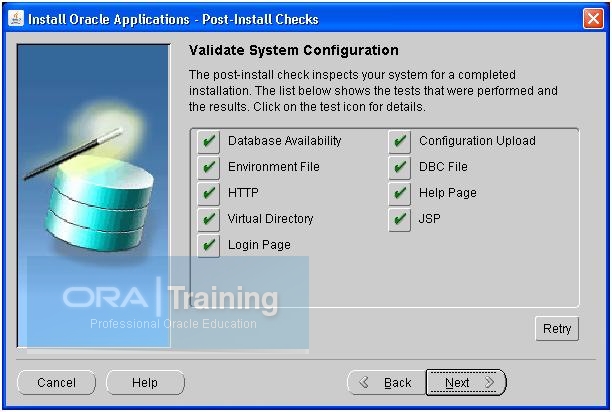The height and width of the screenshot is (412, 612).
Task: Select the 'Help Page' label
Action: (x=448, y=193)
